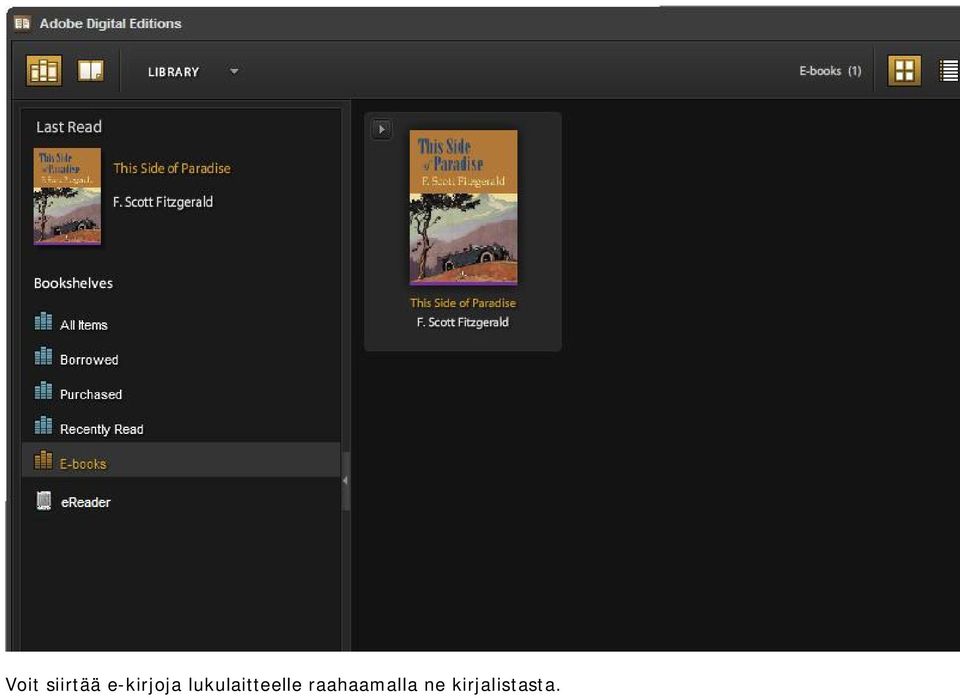
Task: Collapse the left panel with splitter arrow
Action: tap(345, 481)
